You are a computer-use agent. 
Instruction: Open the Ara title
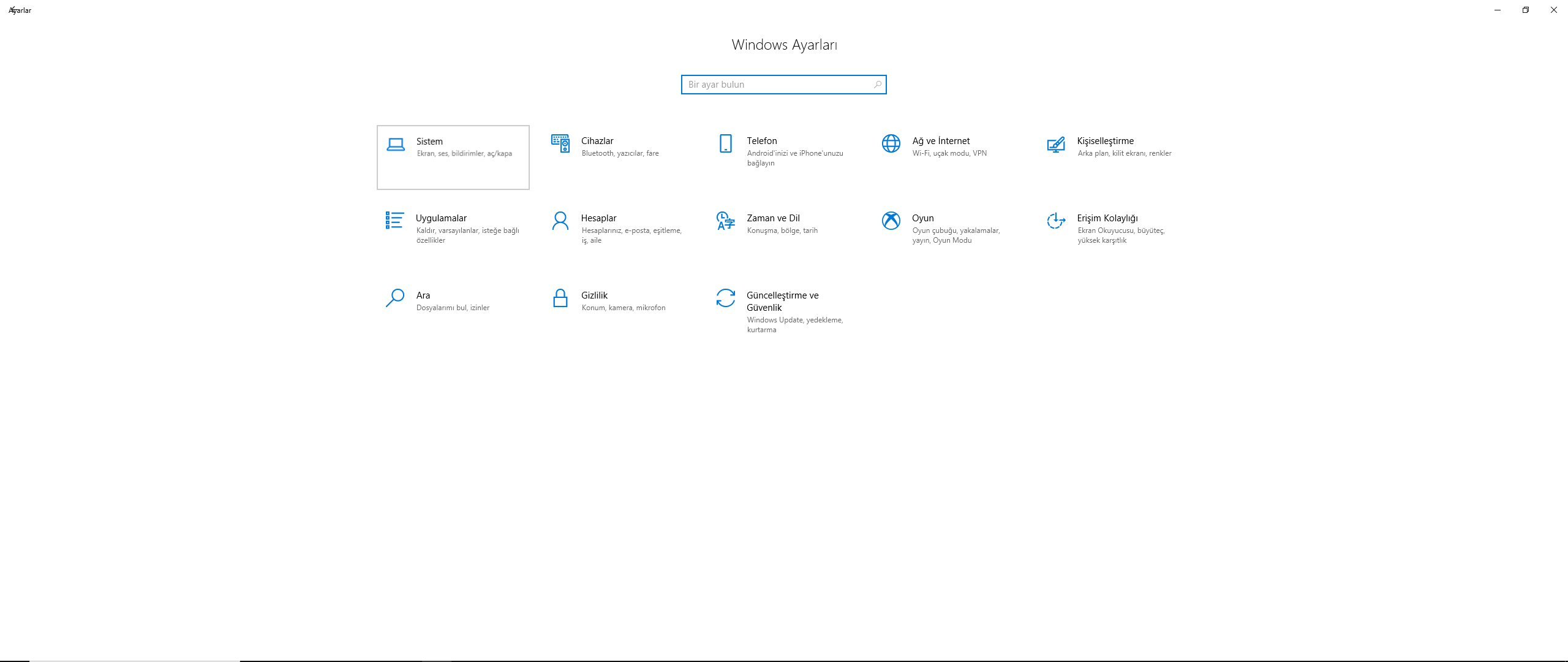(423, 295)
